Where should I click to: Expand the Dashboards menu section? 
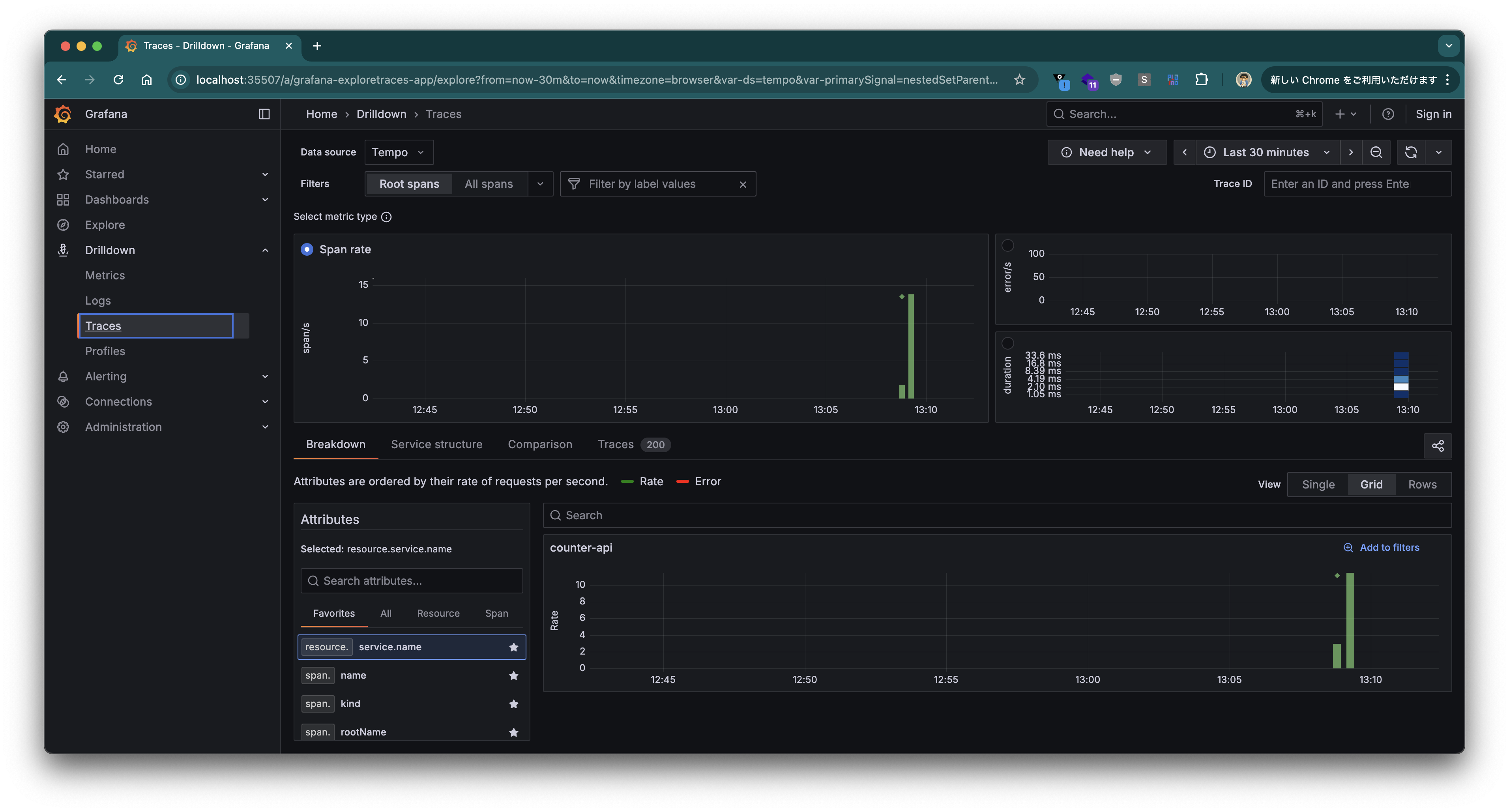(x=265, y=199)
